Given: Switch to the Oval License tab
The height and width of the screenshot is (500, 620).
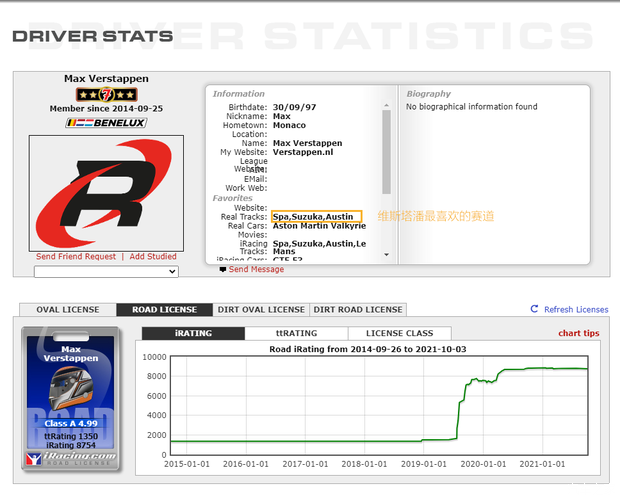Looking at the screenshot, I should pyautogui.click(x=68, y=310).
